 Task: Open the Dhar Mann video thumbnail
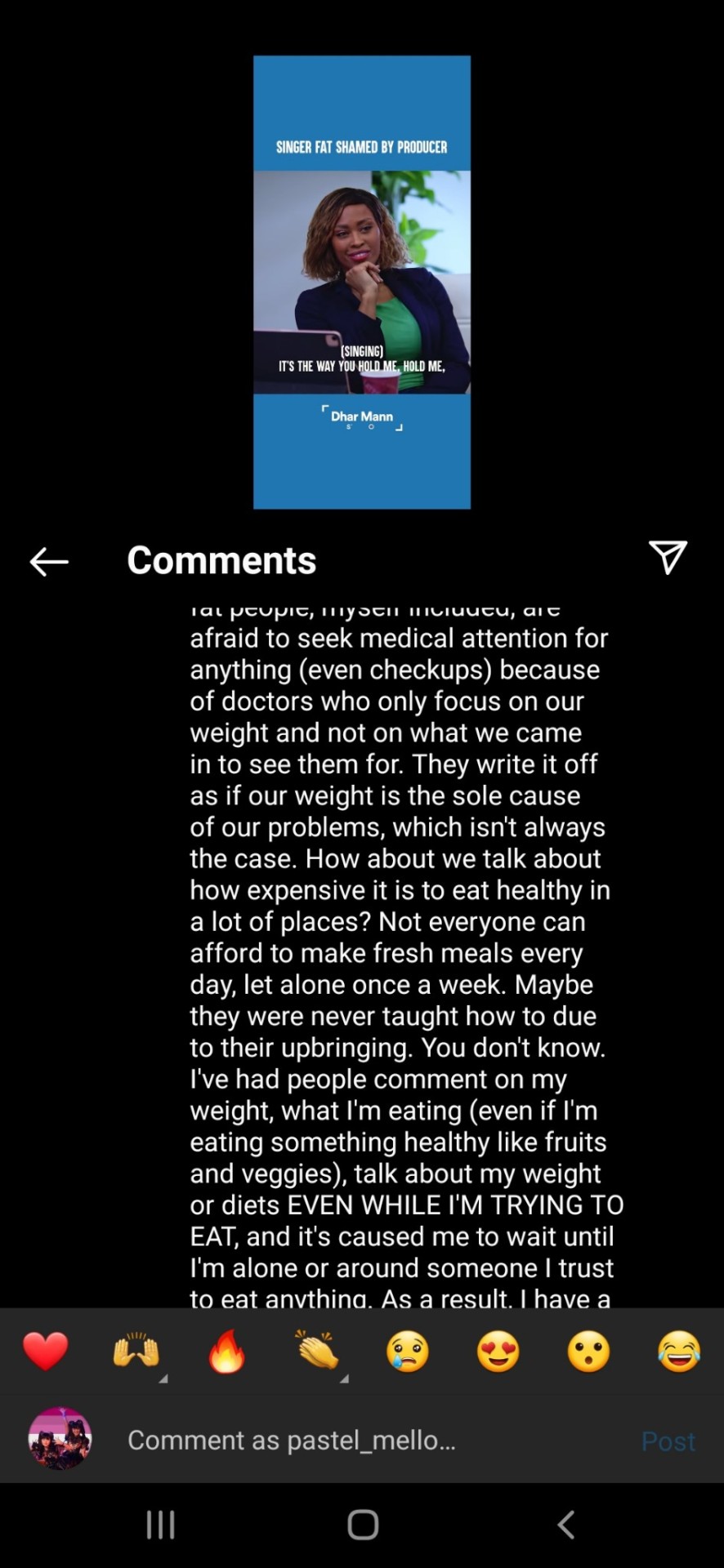coord(362,283)
